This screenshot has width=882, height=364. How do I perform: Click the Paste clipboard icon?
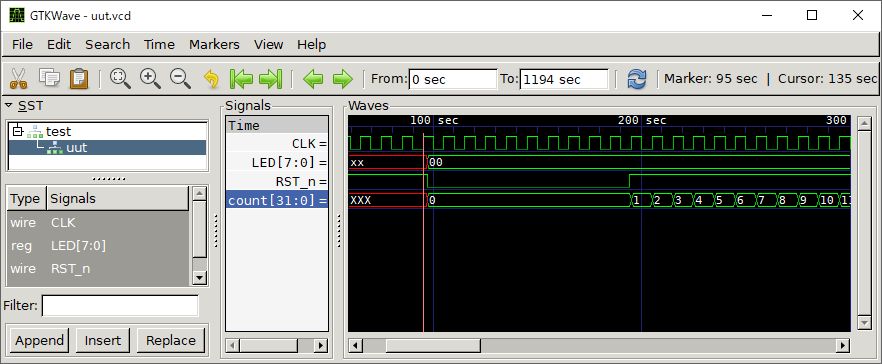pos(79,79)
